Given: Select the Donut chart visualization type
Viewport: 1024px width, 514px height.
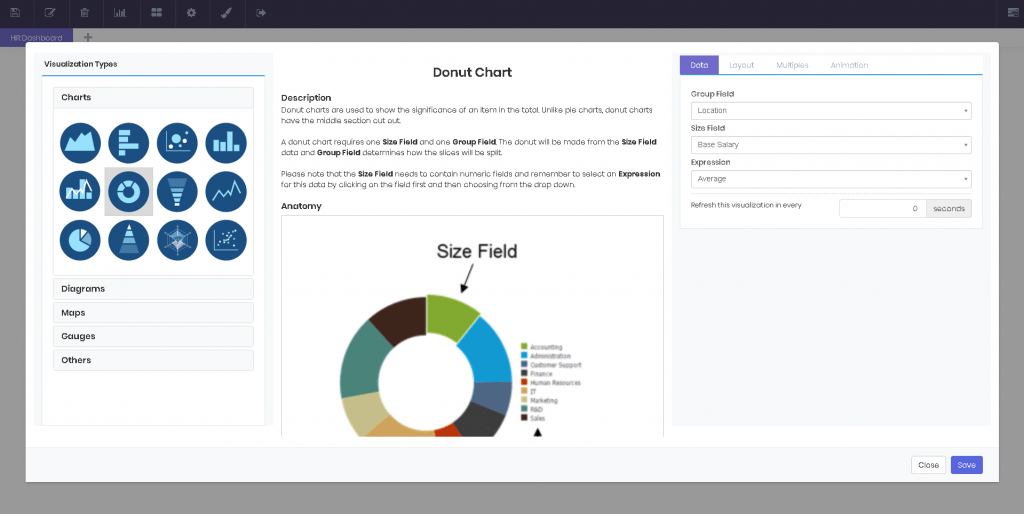Looking at the screenshot, I should pyautogui.click(x=129, y=191).
